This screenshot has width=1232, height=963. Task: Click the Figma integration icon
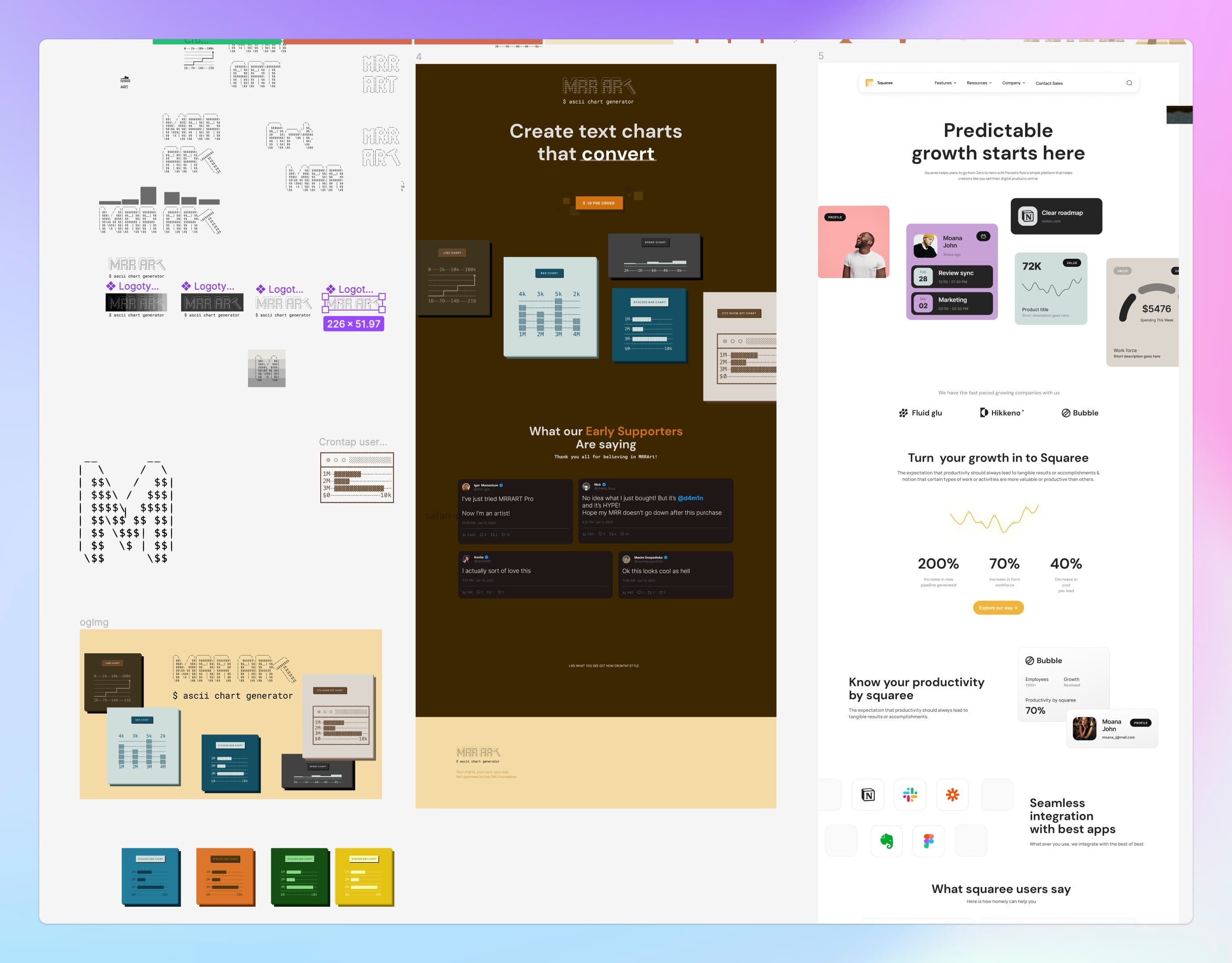[x=929, y=841]
